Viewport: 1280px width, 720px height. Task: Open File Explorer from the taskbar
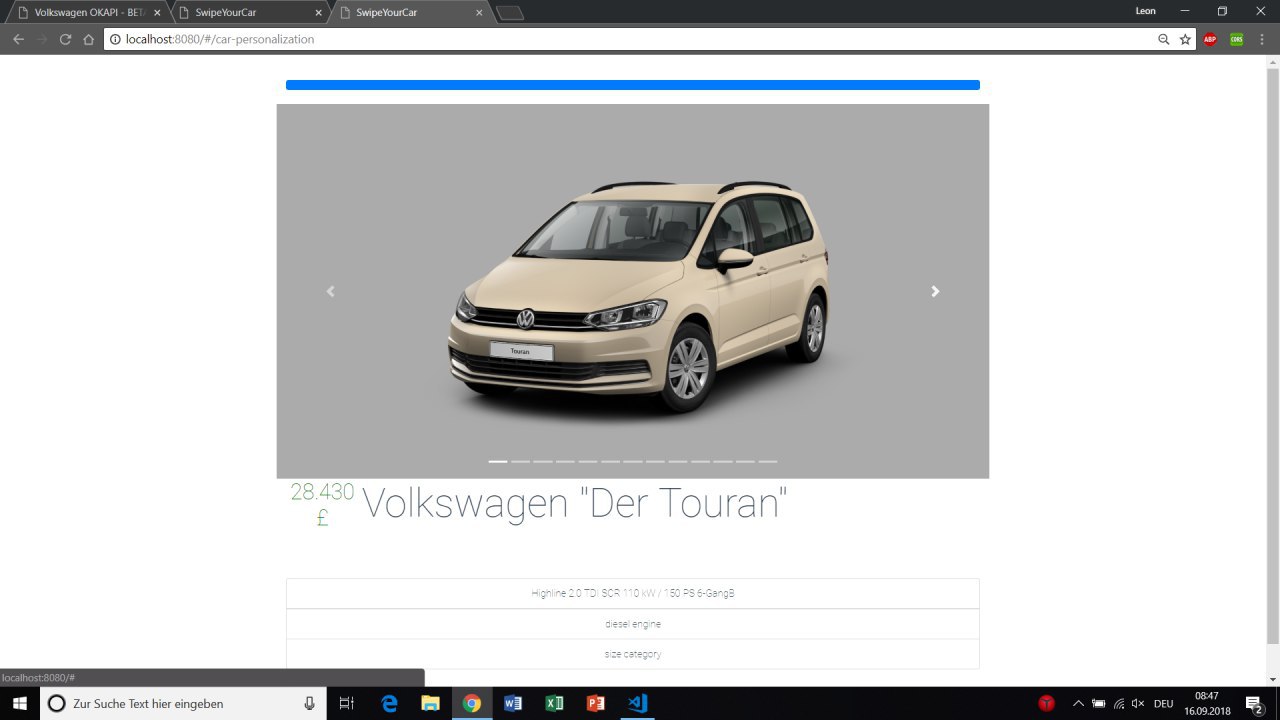431,703
